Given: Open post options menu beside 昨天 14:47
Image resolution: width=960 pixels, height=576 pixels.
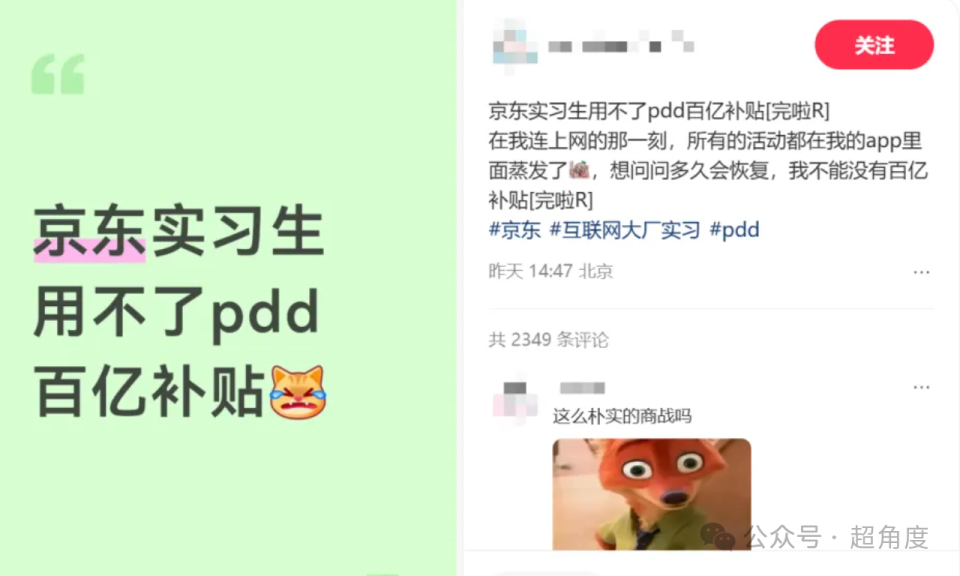Looking at the screenshot, I should click(921, 272).
